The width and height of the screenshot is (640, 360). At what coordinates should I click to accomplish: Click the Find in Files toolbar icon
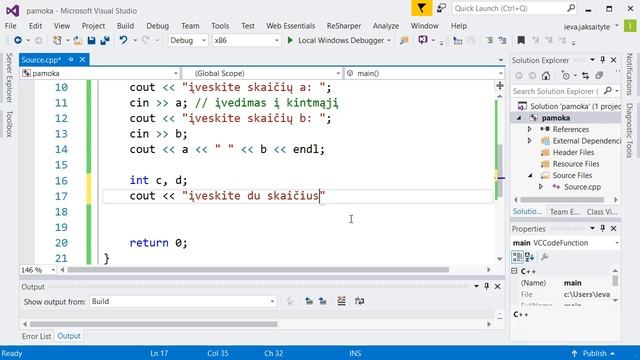(404, 40)
